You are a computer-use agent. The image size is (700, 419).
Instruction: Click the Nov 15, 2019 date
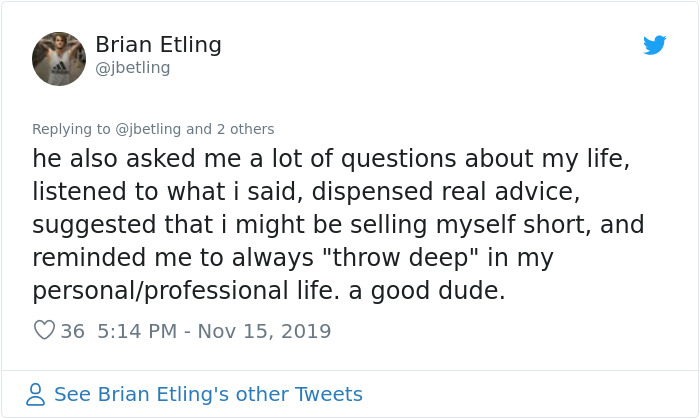point(267,330)
